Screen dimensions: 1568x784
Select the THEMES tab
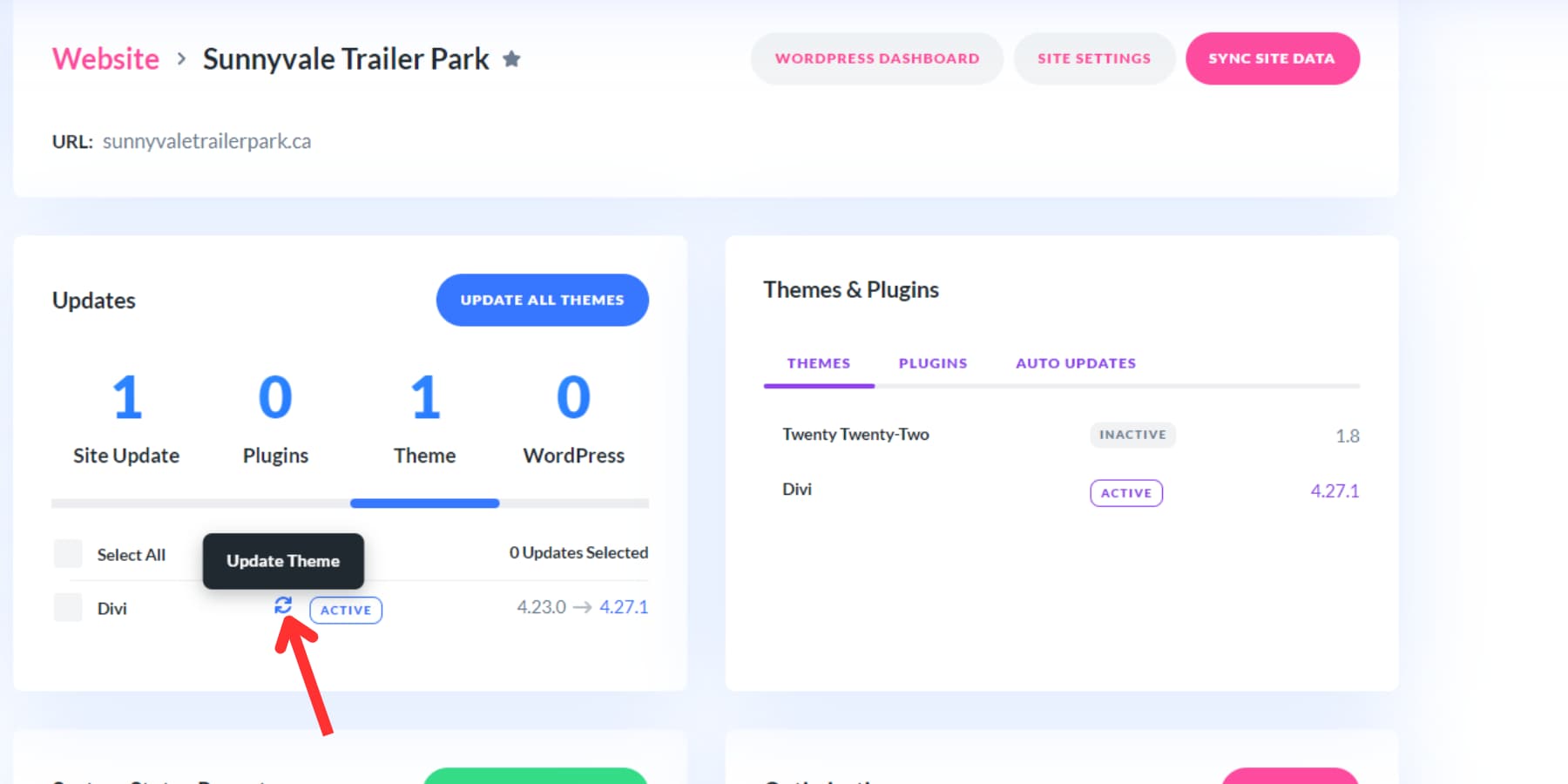(818, 363)
